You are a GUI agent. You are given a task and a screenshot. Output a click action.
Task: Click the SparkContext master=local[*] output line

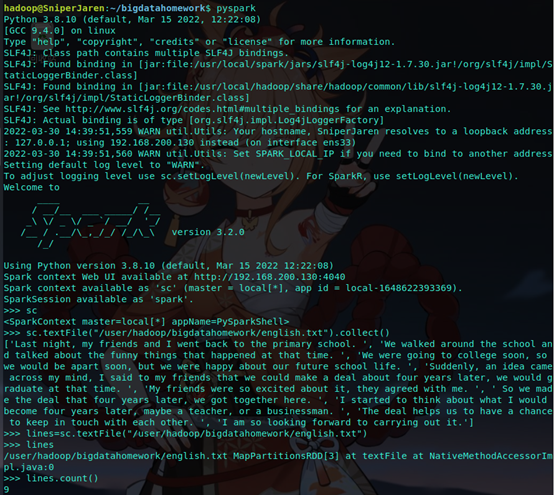[146, 322]
